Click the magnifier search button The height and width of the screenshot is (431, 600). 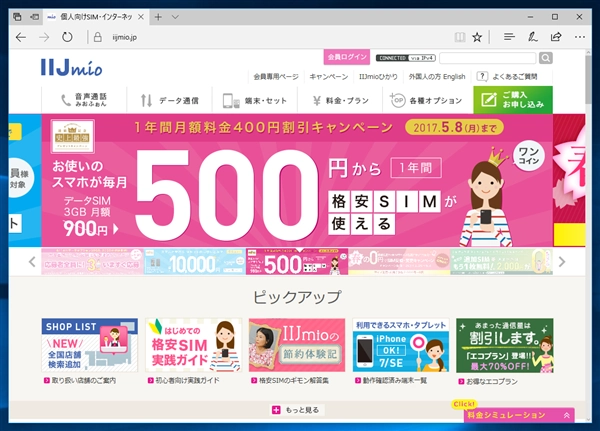click(546, 58)
